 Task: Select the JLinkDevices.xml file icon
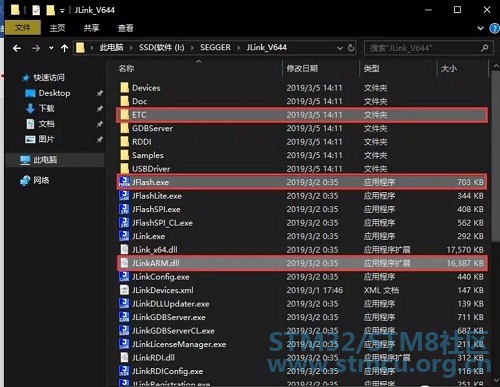coord(124,290)
